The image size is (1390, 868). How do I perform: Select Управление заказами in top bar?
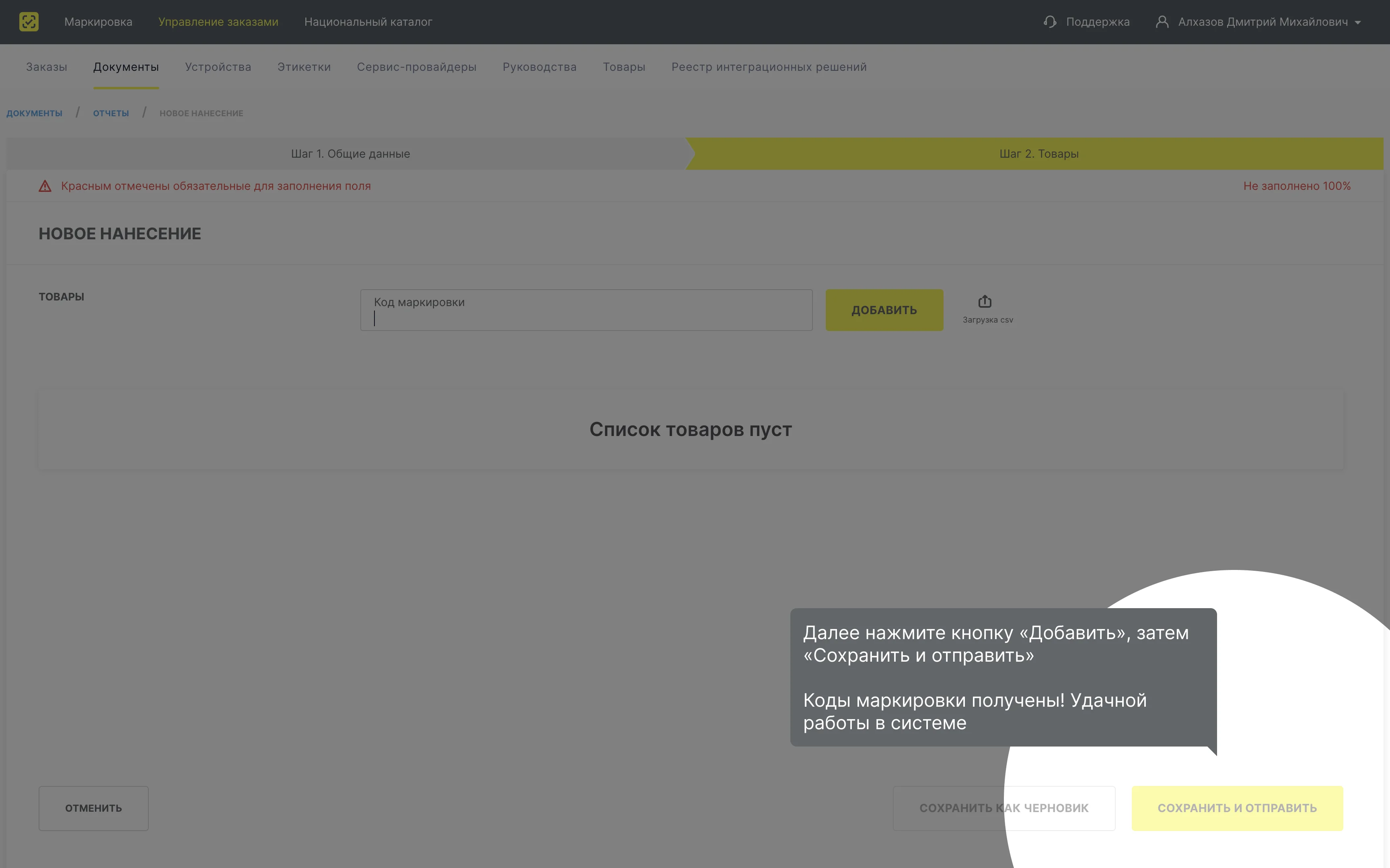(x=218, y=22)
